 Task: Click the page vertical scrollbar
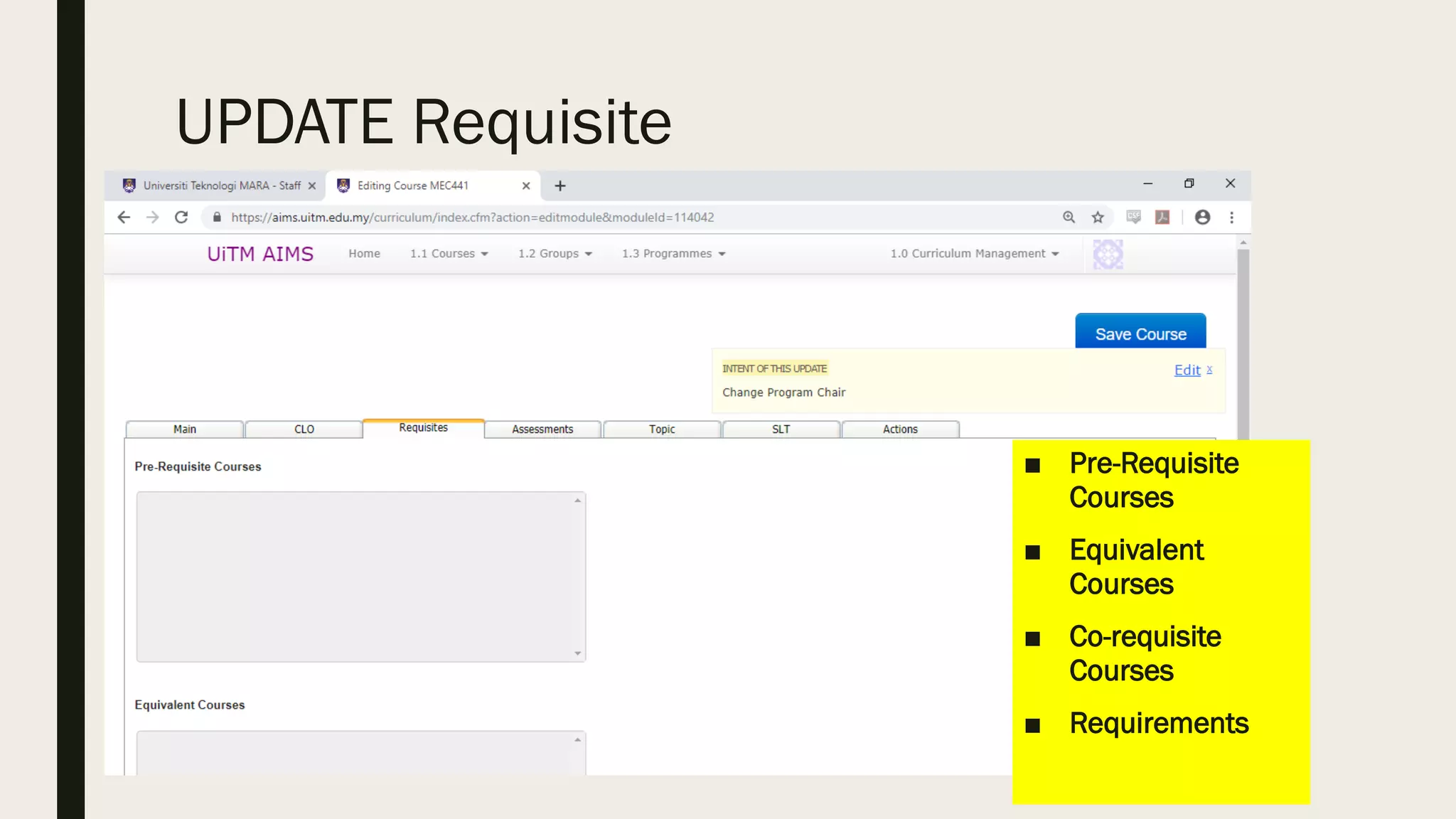click(x=1243, y=341)
